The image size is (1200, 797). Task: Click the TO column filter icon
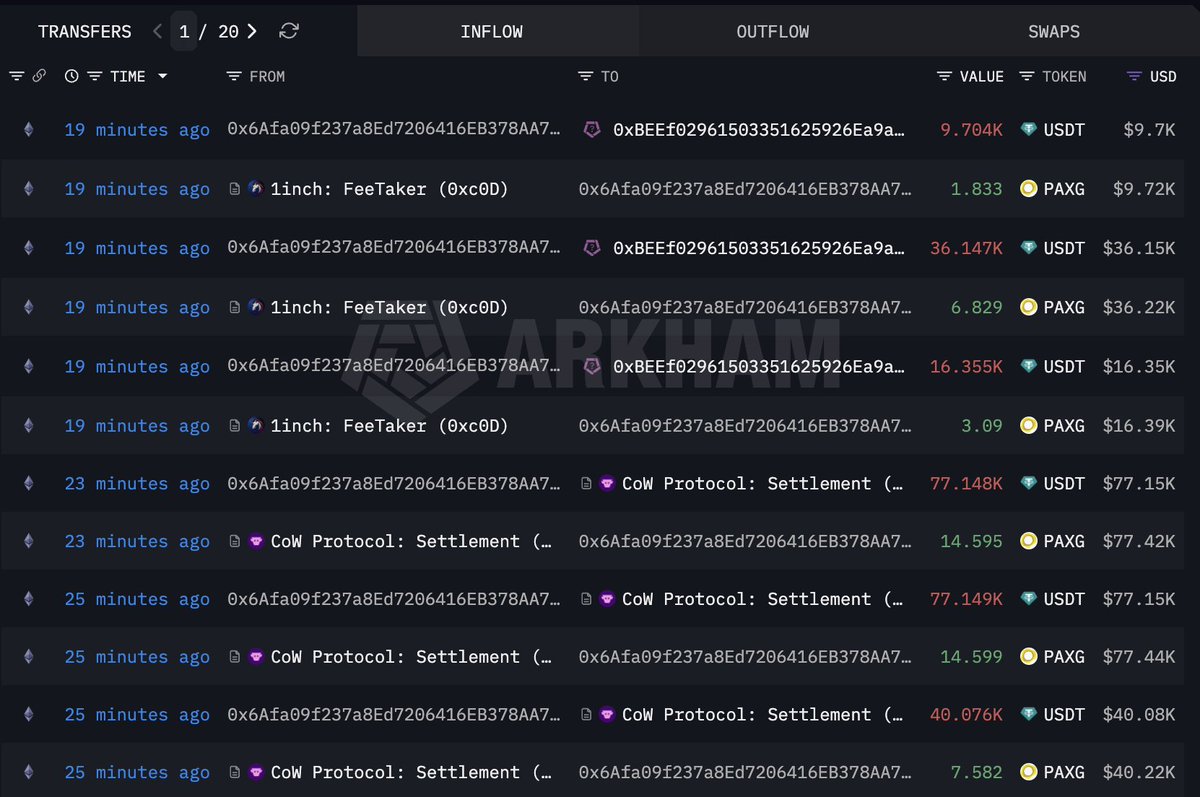point(585,76)
